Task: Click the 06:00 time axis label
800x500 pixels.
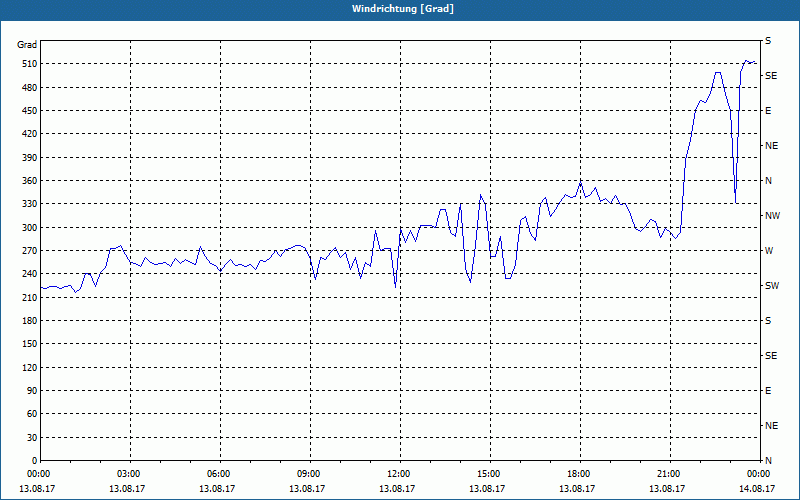Action: pyautogui.click(x=218, y=474)
